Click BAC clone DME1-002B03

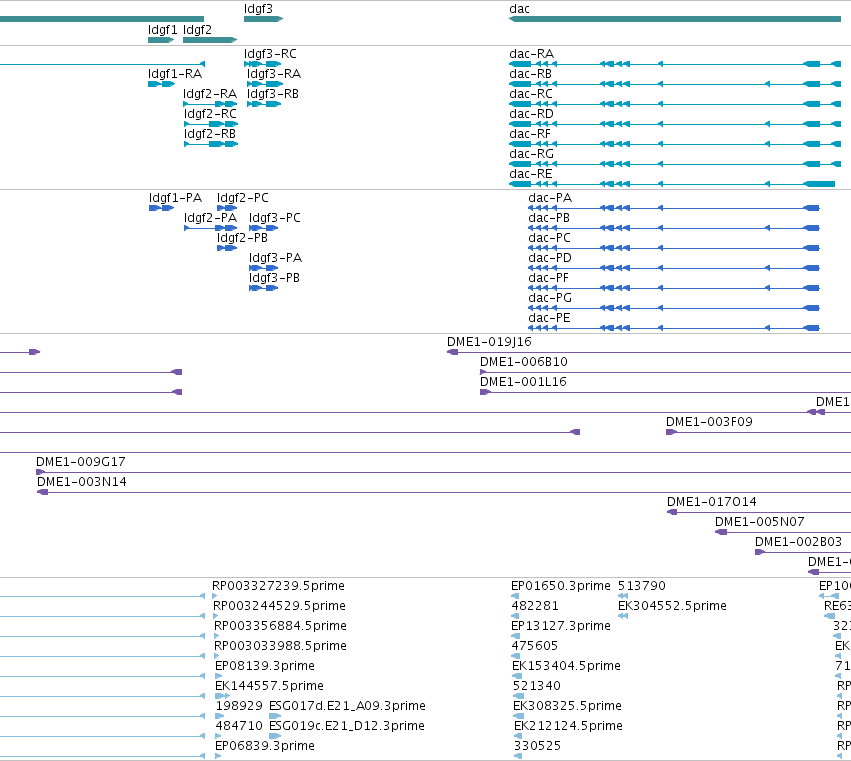pos(803,553)
